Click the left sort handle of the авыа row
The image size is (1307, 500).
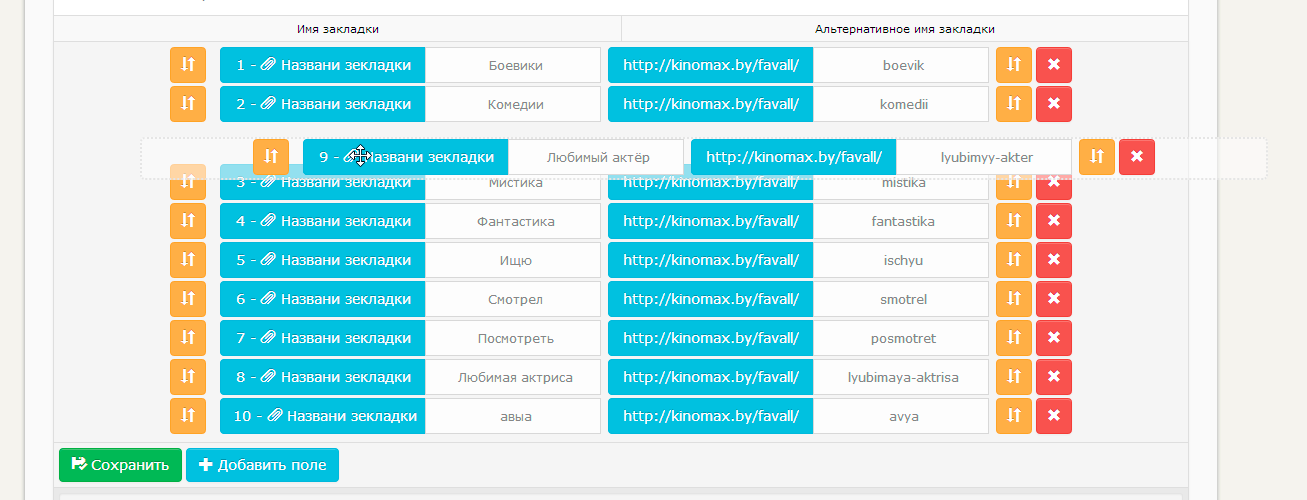click(187, 416)
